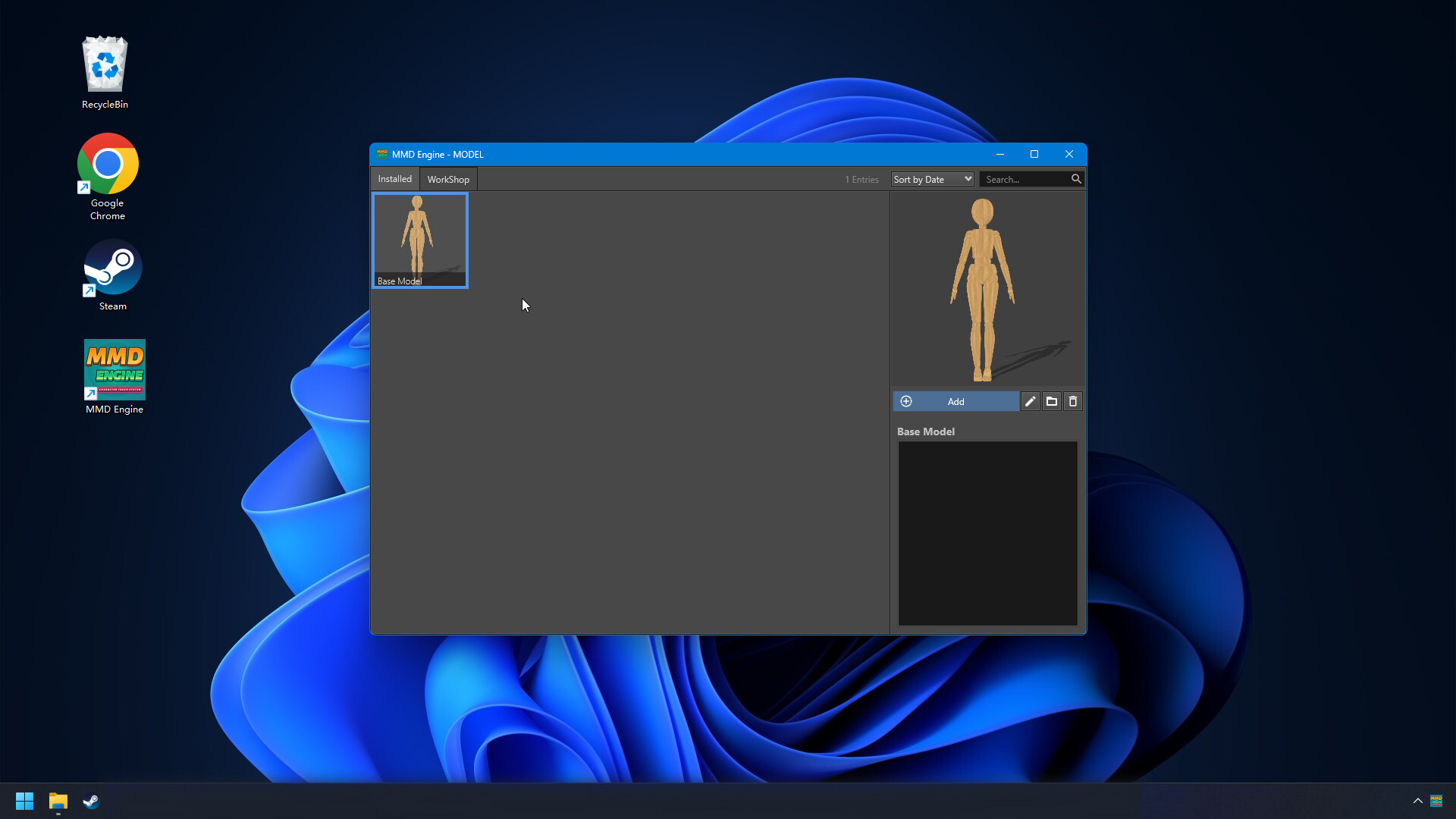The image size is (1456, 819).
Task: Switch to the WorkShop tab
Action: [447, 179]
